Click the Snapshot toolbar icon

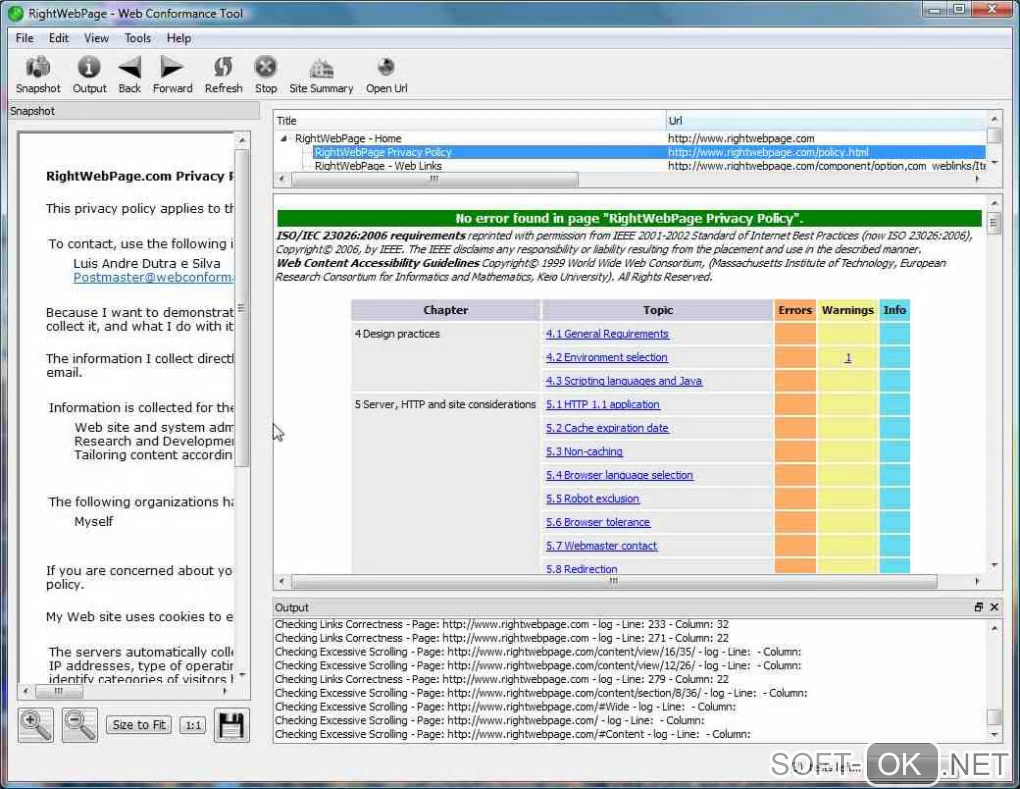tap(38, 68)
